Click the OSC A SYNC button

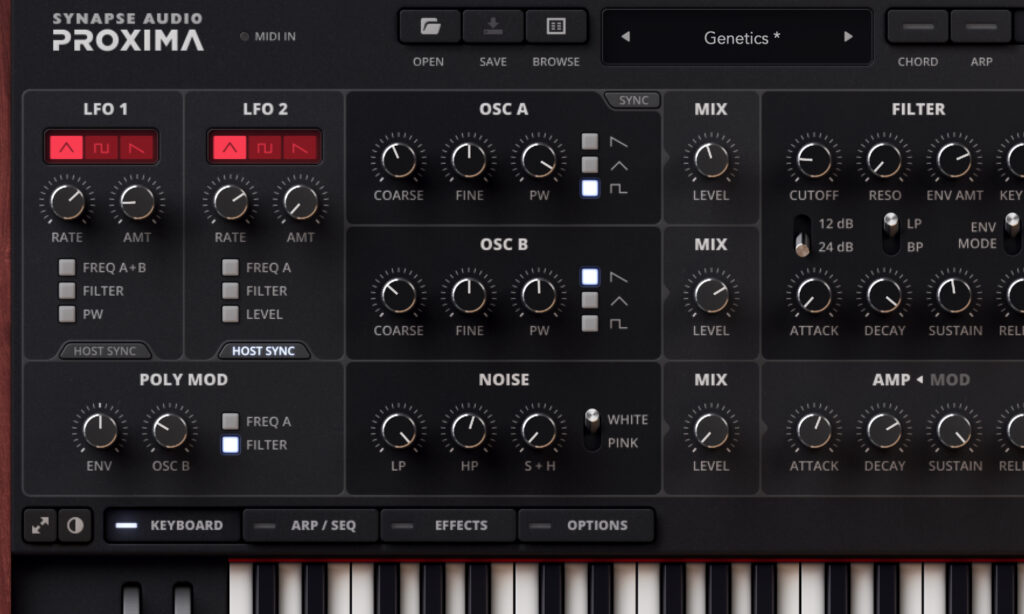632,100
